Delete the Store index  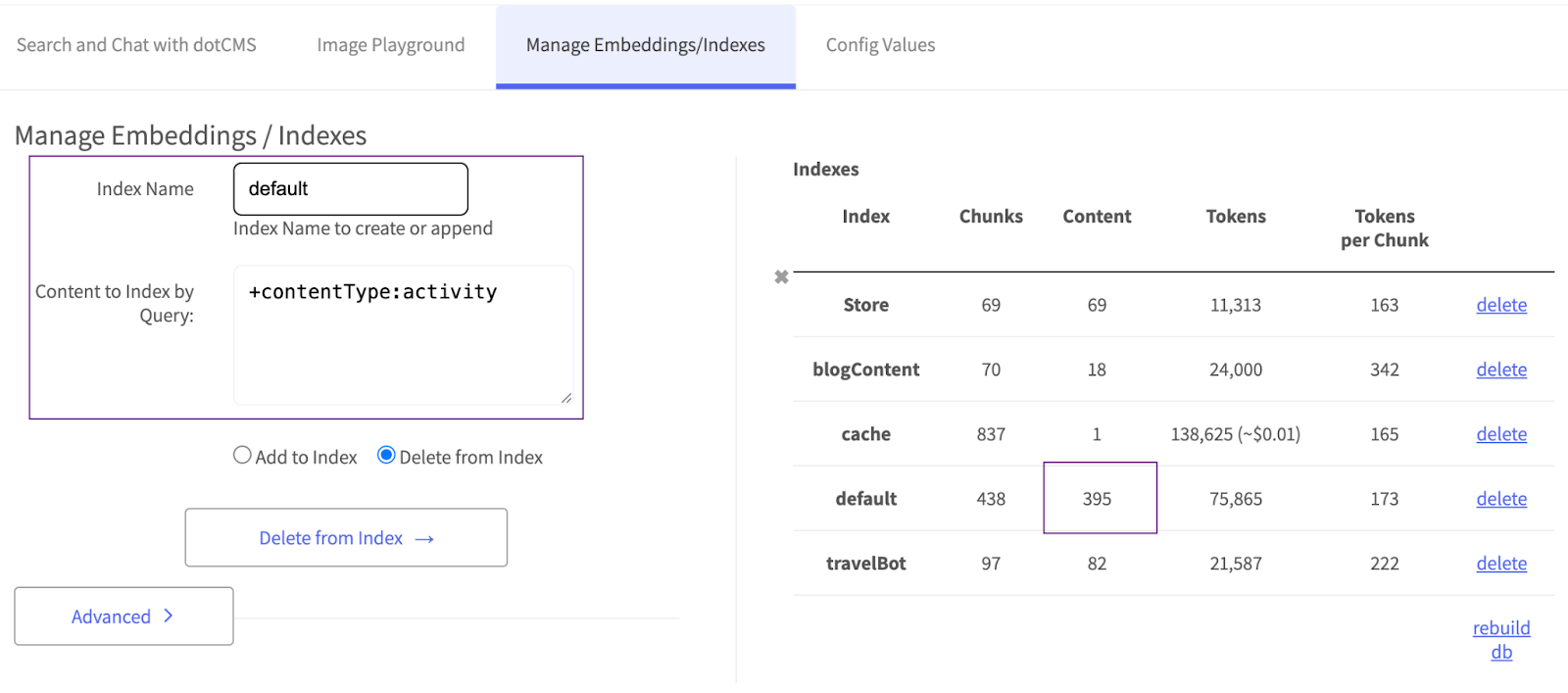pos(1500,305)
